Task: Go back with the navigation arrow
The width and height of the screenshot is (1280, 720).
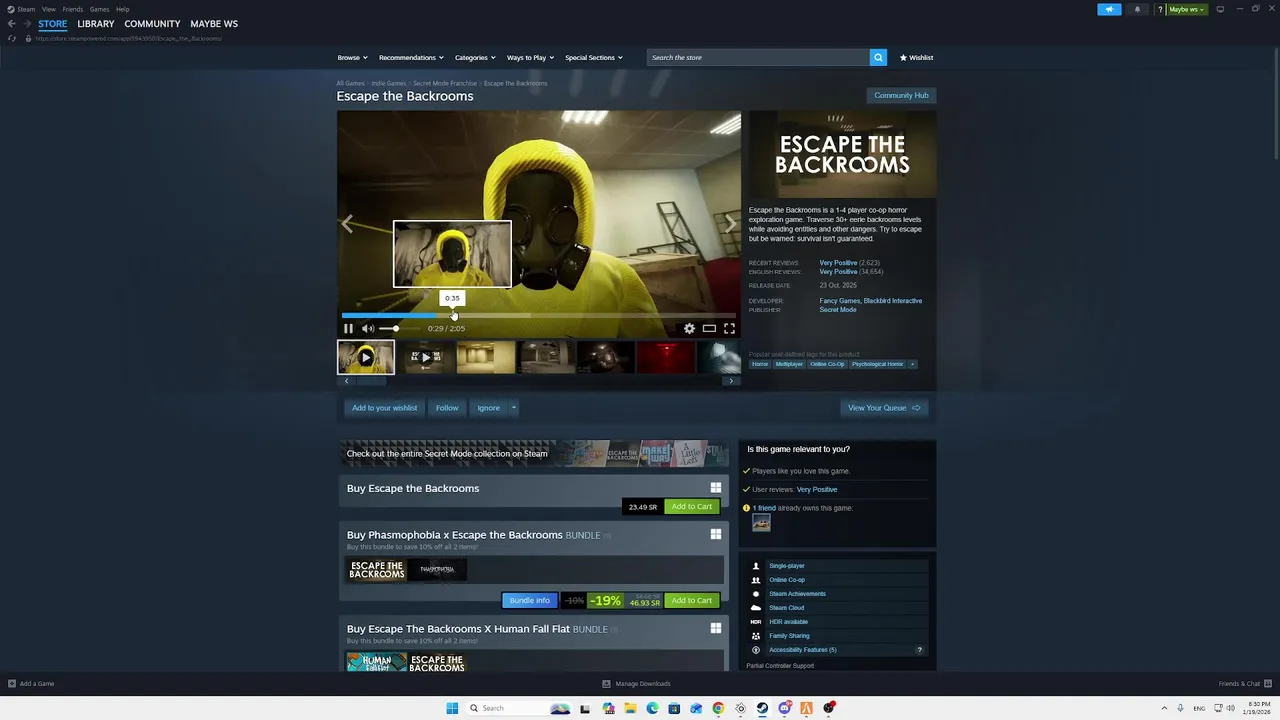Action: click(12, 24)
